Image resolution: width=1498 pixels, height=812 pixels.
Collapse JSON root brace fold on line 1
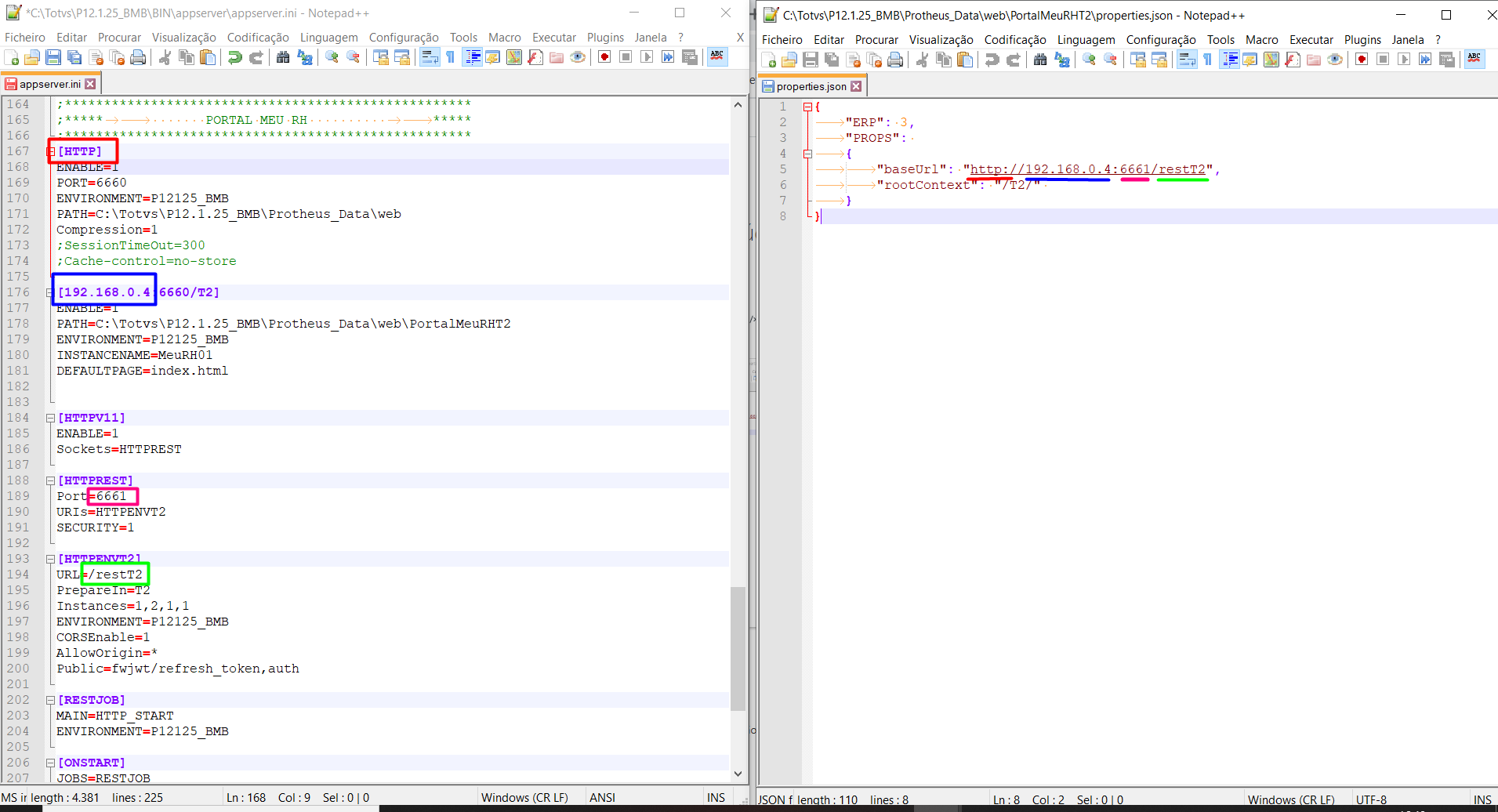[x=807, y=107]
